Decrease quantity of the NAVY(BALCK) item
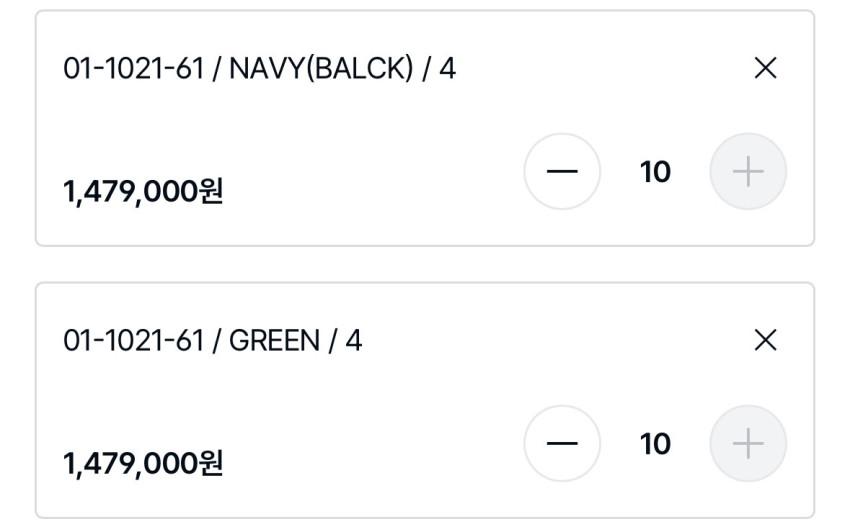The image size is (850, 532). pyautogui.click(x=562, y=172)
